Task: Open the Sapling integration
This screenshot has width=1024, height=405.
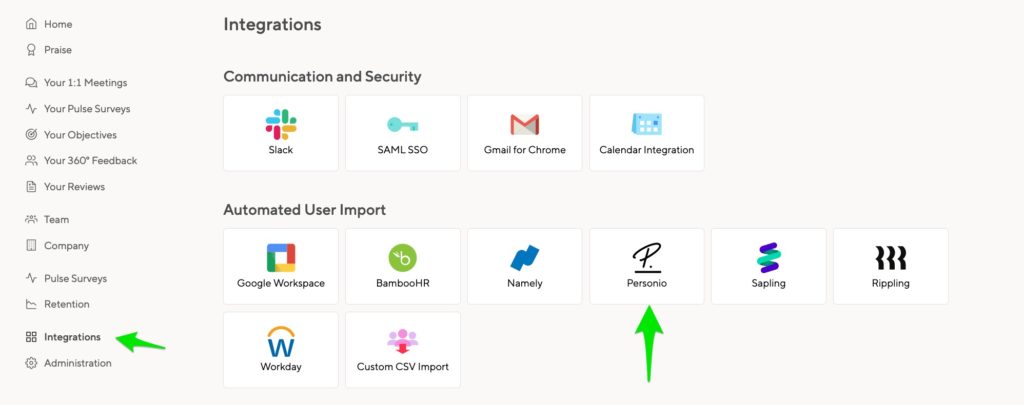Action: [x=769, y=266]
